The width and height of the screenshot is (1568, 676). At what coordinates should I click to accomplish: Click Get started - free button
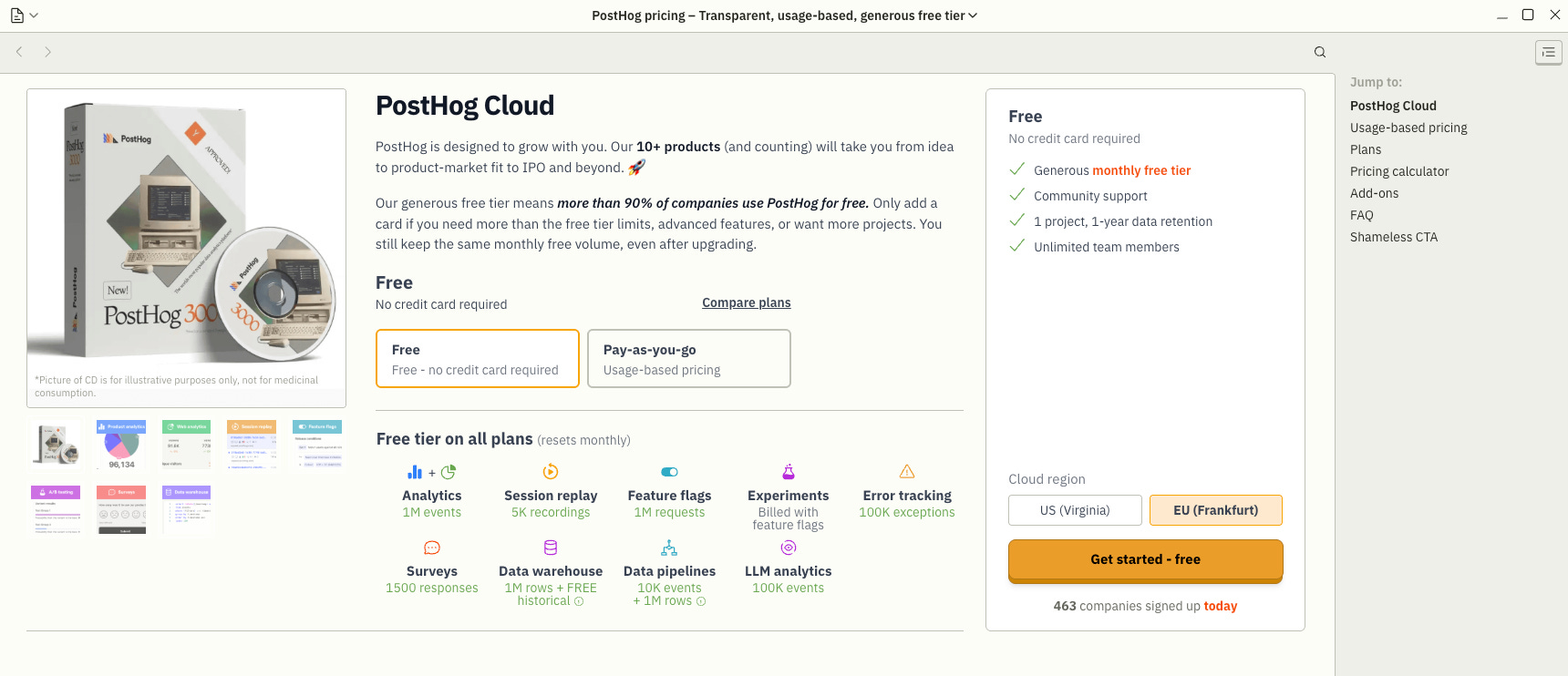pyautogui.click(x=1146, y=560)
